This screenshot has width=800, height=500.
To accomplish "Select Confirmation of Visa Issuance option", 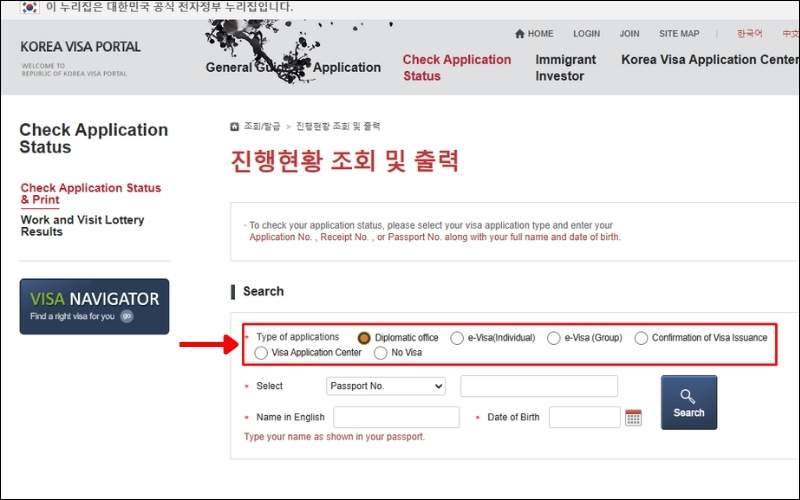I will [641, 338].
